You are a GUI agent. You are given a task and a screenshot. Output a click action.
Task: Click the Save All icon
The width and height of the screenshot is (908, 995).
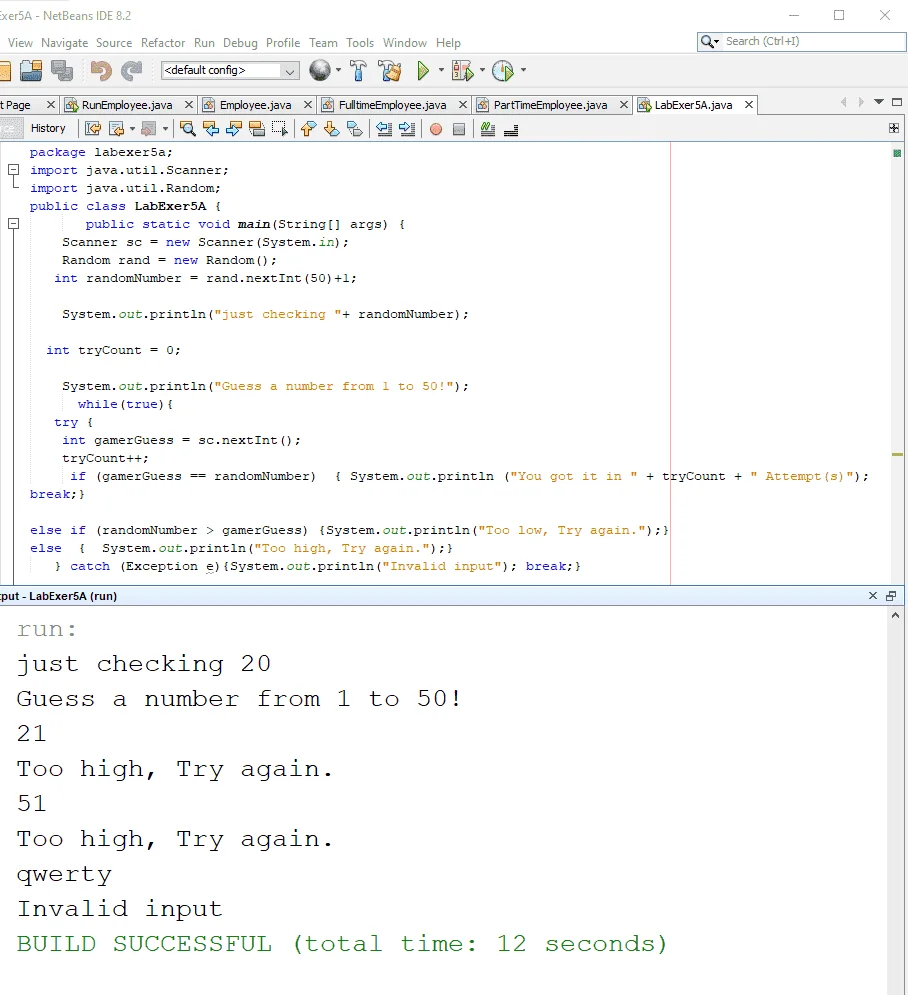pyautogui.click(x=62, y=70)
